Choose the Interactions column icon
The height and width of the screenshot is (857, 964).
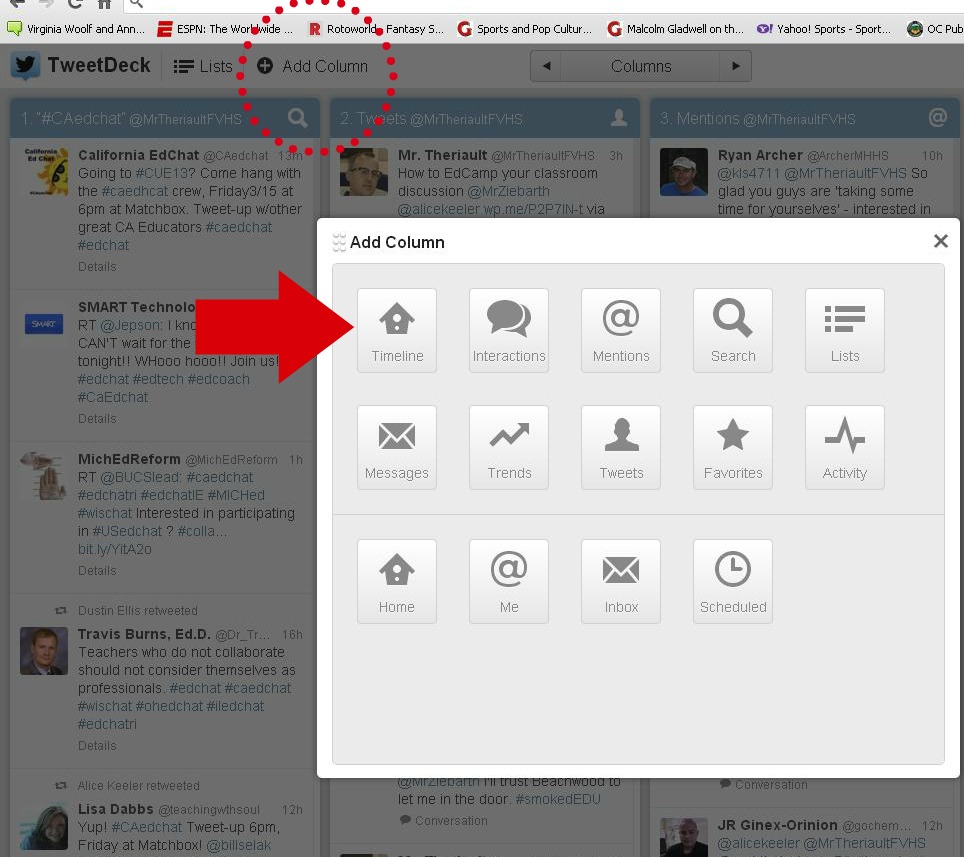(x=509, y=331)
